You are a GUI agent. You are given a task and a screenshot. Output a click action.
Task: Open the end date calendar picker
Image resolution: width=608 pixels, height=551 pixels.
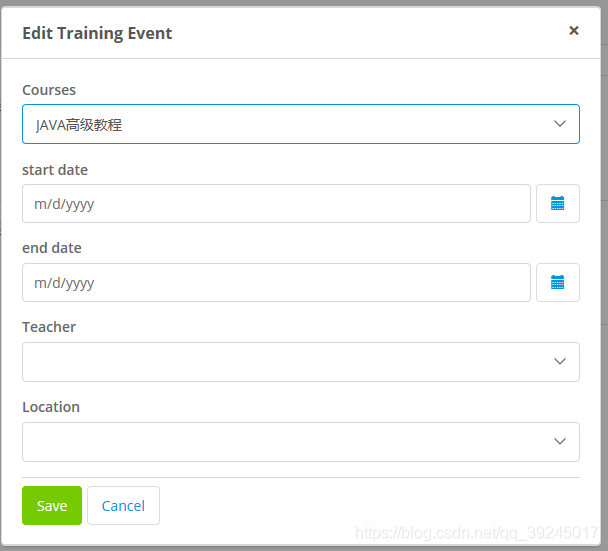click(x=558, y=282)
